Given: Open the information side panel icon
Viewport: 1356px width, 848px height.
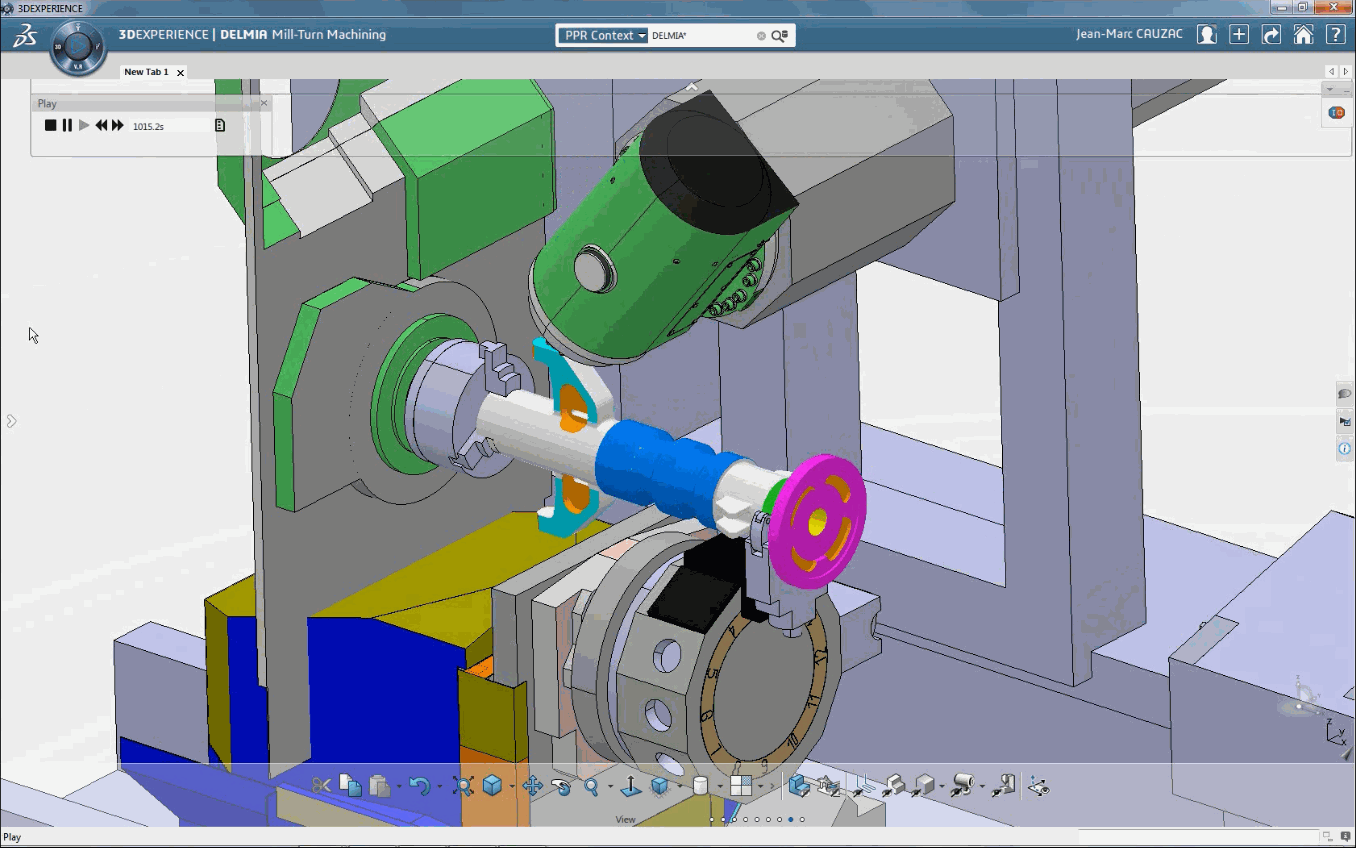Looking at the screenshot, I should tap(1345, 449).
